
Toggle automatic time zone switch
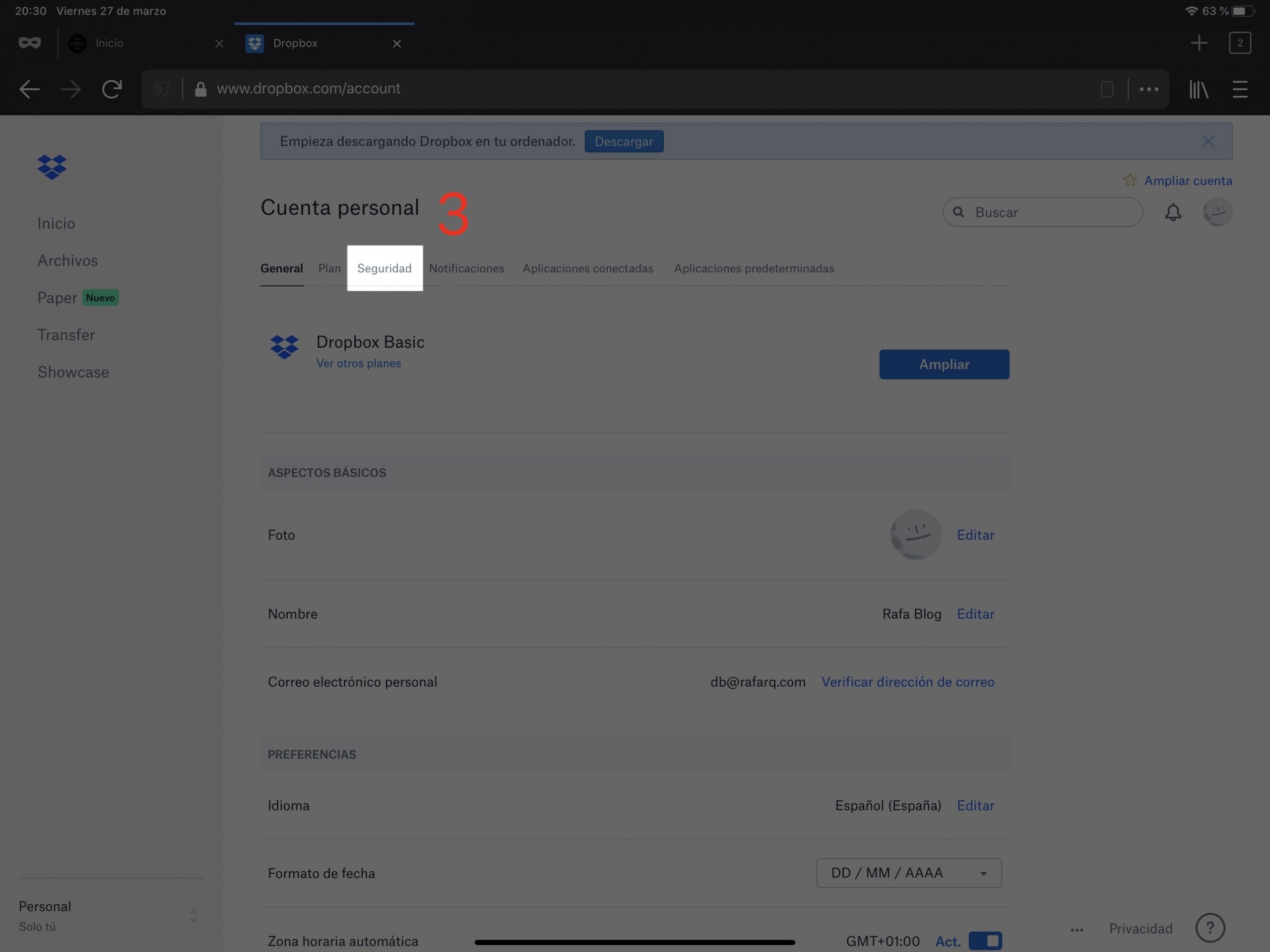[x=985, y=941]
